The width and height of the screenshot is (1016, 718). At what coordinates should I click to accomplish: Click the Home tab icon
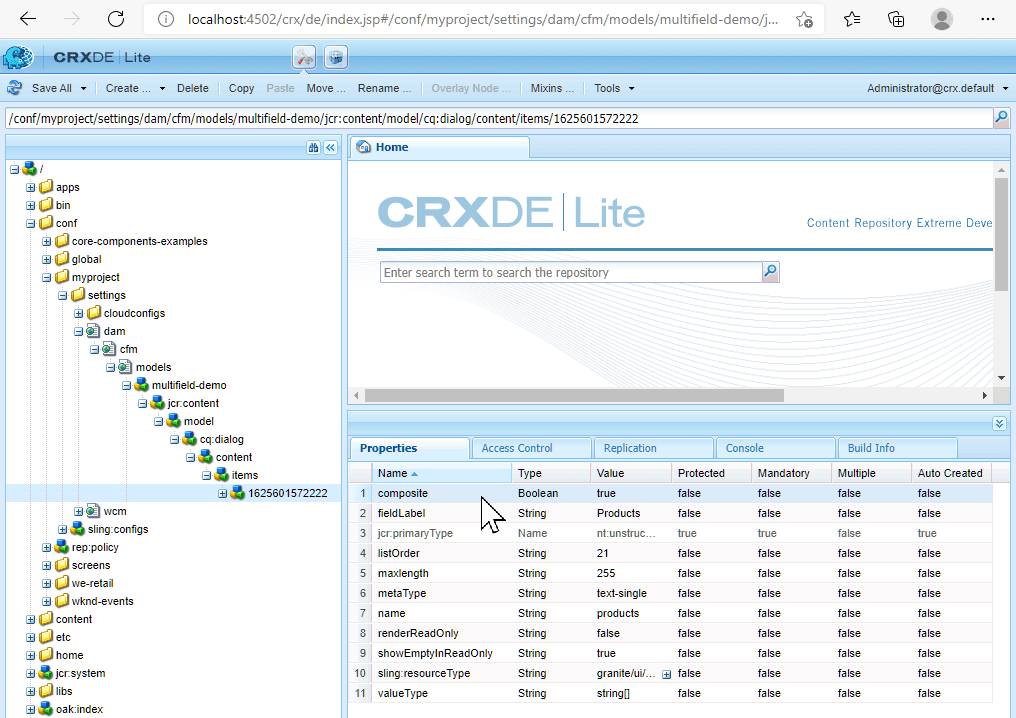tap(364, 147)
